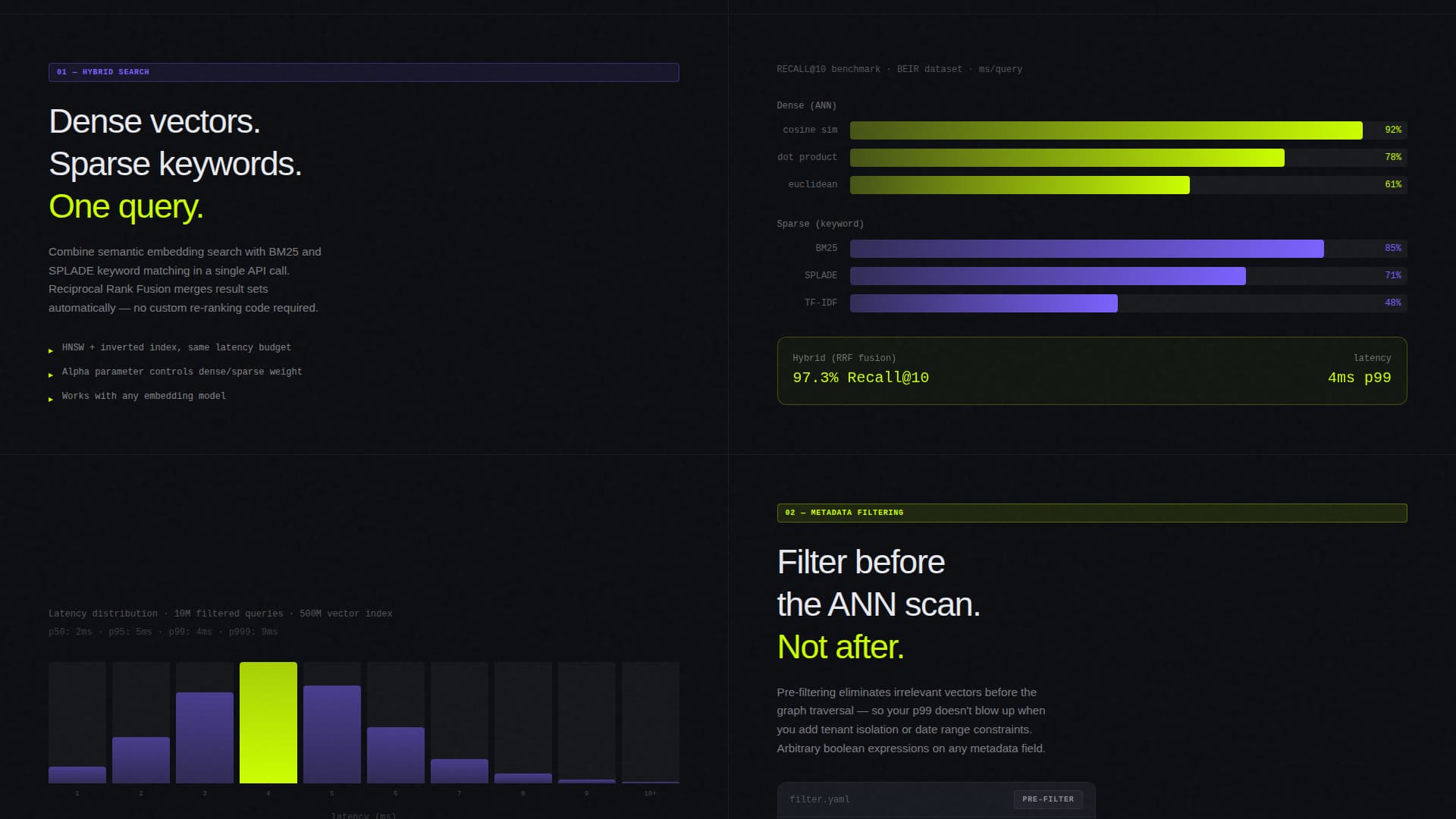Click the 'Filter before' heading line

coord(861,563)
